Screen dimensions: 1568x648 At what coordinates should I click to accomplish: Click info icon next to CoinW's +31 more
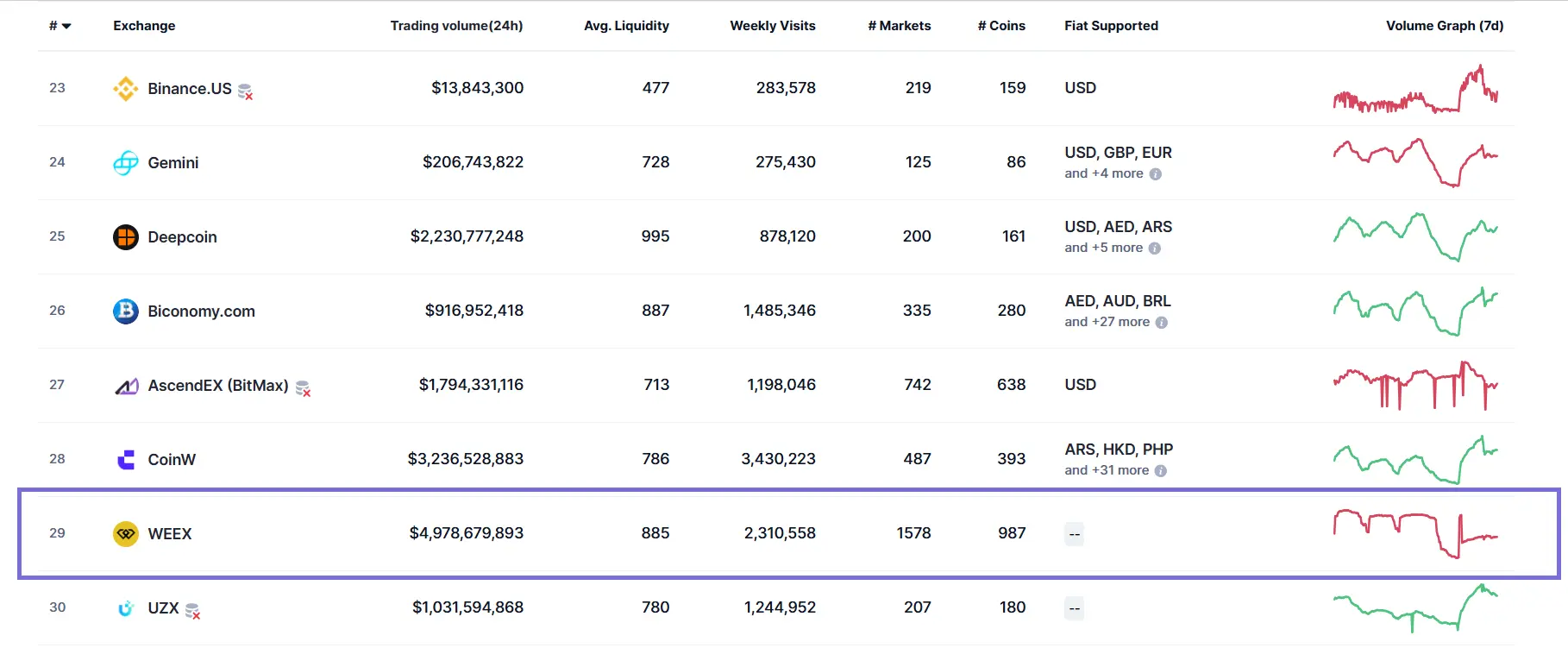click(x=1161, y=471)
